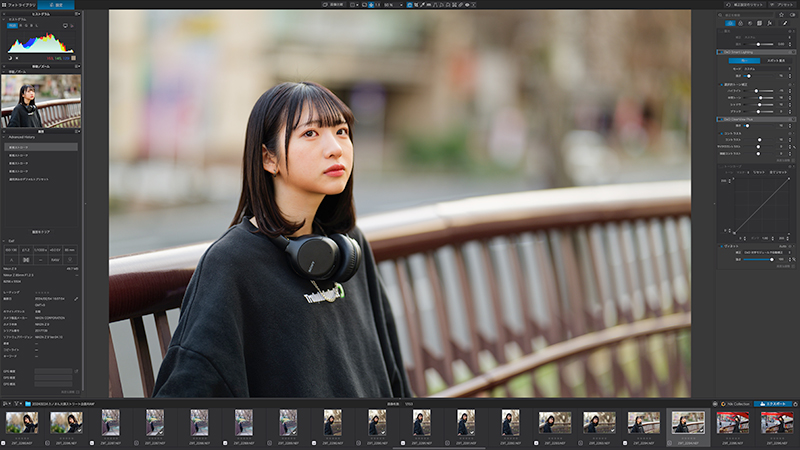800x450 pixels.
Task: Adjust the Exposure slider handle
Action: tap(758, 44)
